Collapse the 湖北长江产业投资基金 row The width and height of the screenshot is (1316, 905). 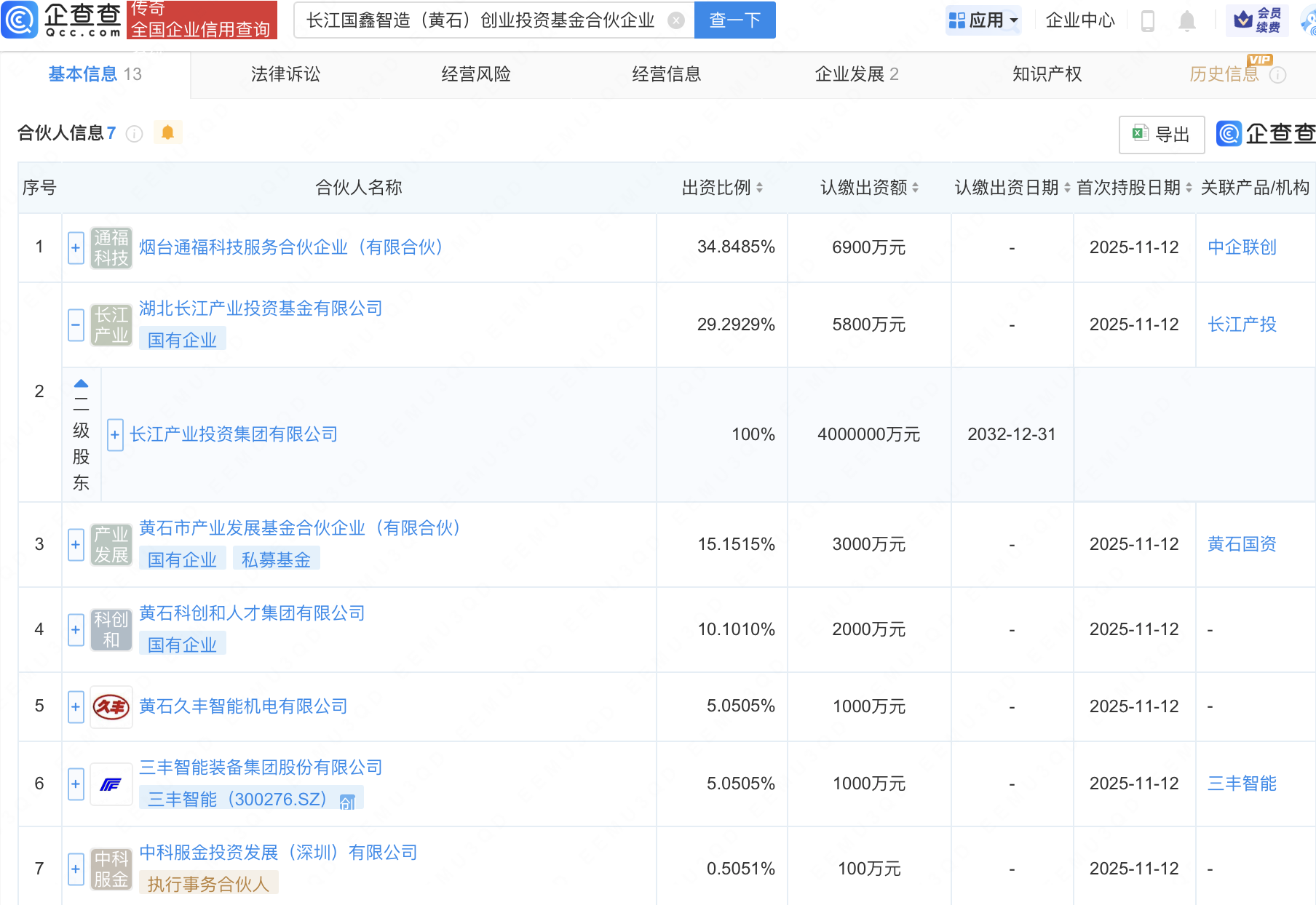(x=76, y=324)
